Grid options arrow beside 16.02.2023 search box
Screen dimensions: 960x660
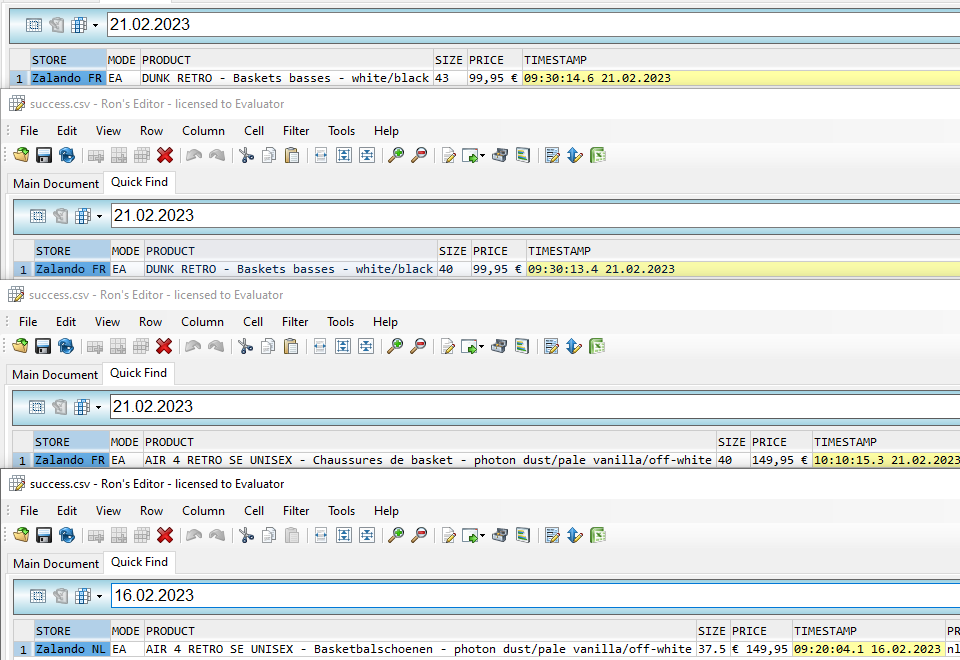click(x=99, y=596)
